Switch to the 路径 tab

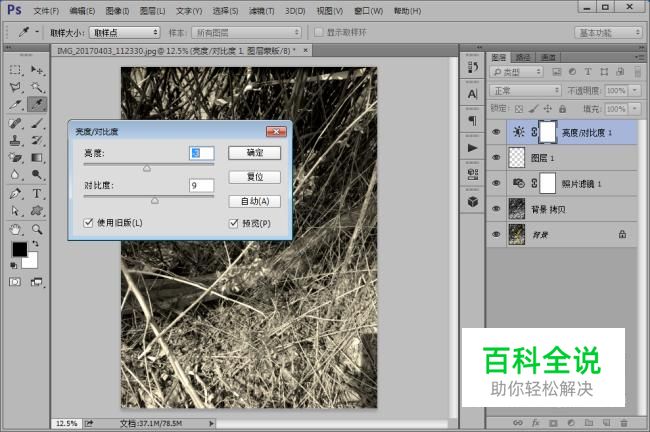(523, 57)
